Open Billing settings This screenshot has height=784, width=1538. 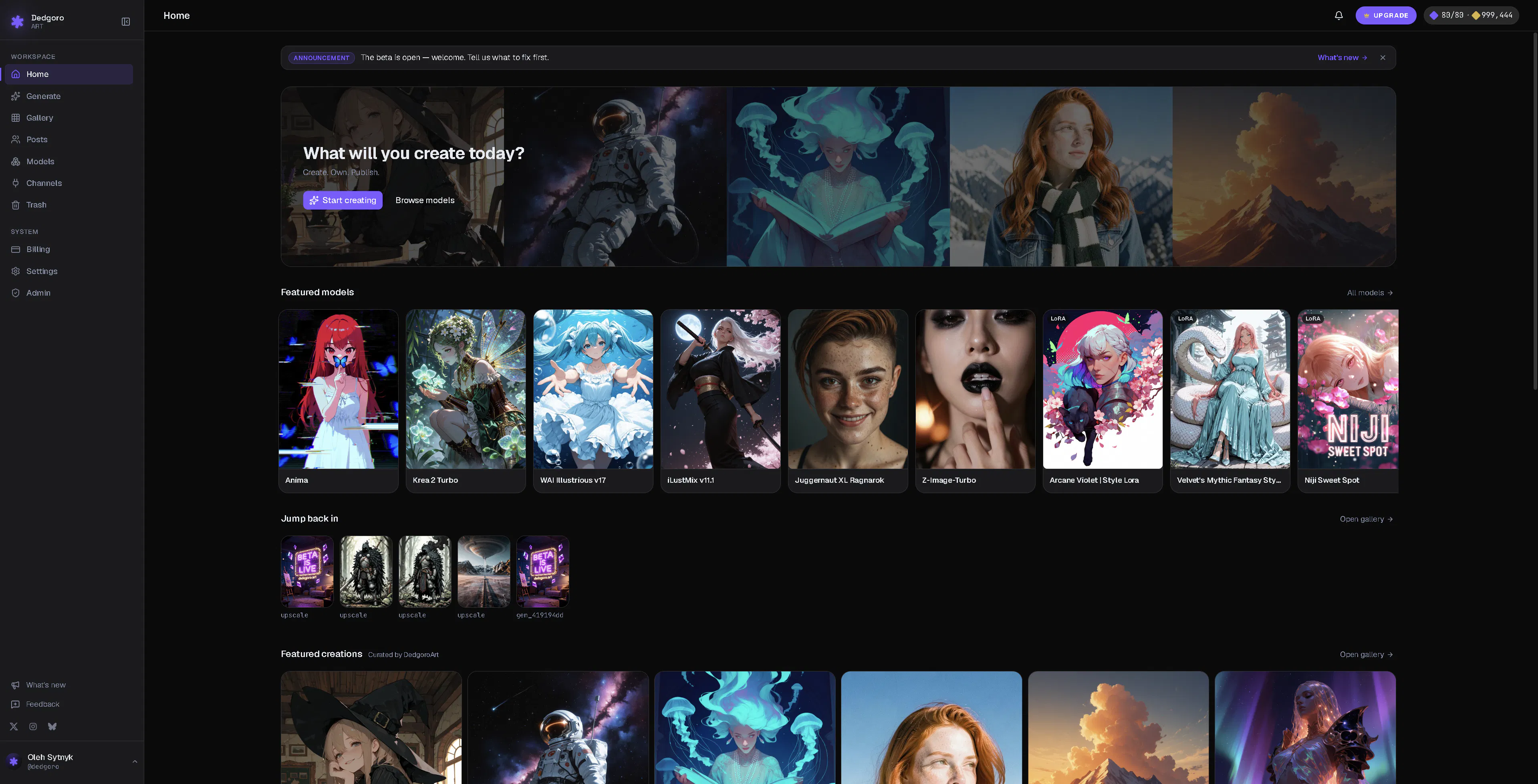pos(69,249)
